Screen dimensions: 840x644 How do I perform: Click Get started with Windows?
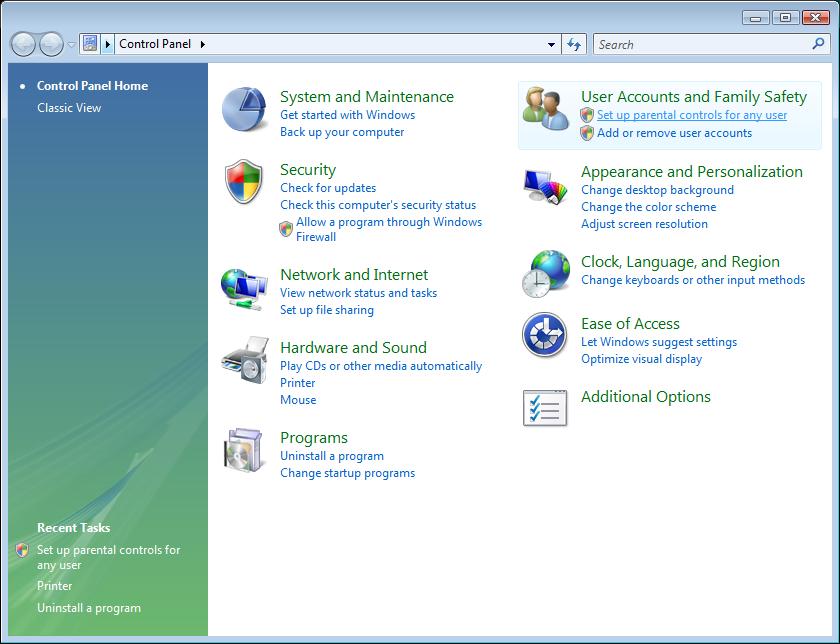348,115
